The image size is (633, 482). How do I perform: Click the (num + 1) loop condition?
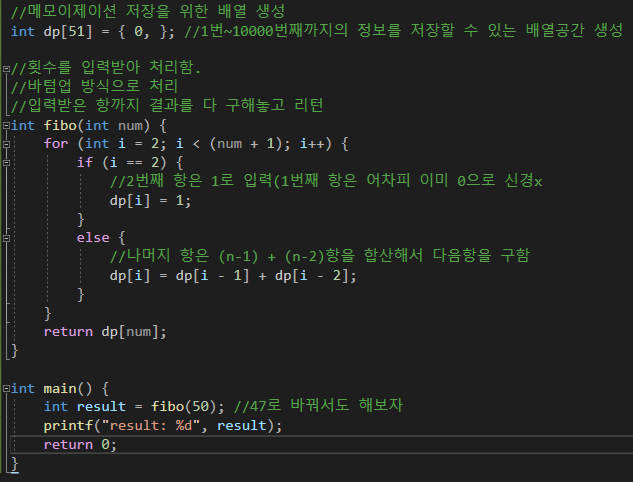(x=245, y=144)
